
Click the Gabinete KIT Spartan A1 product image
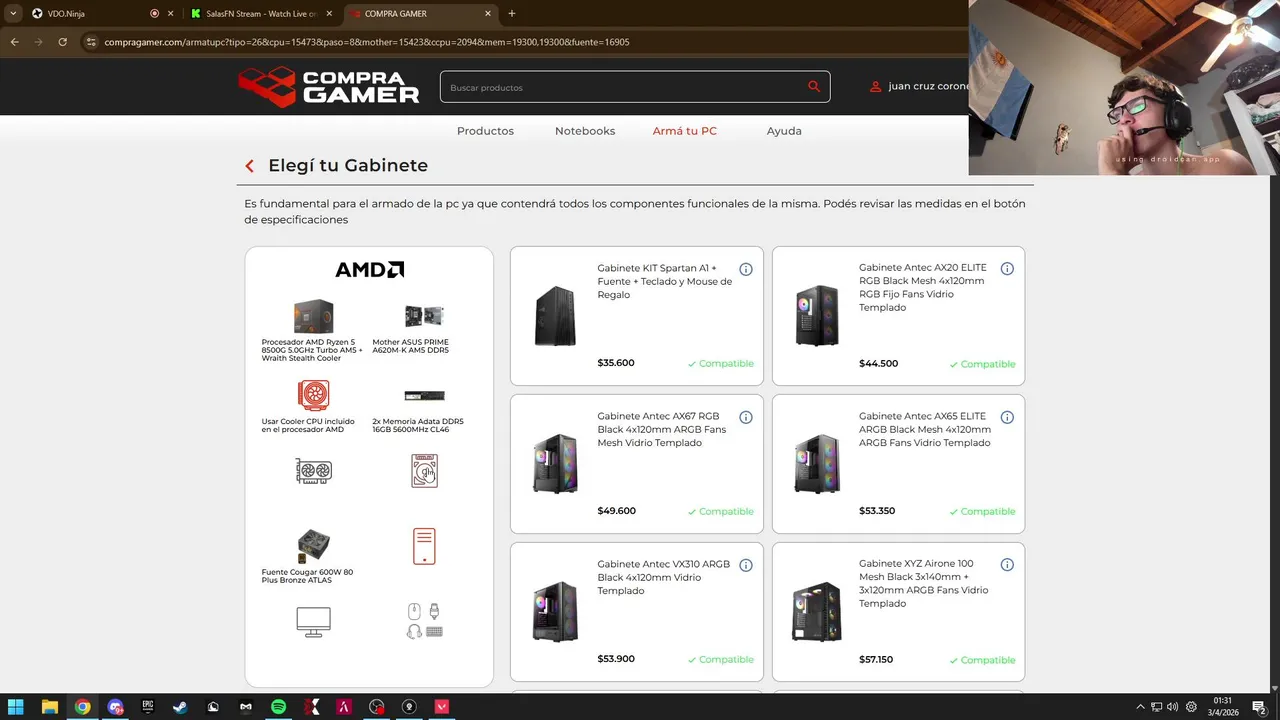(x=555, y=316)
